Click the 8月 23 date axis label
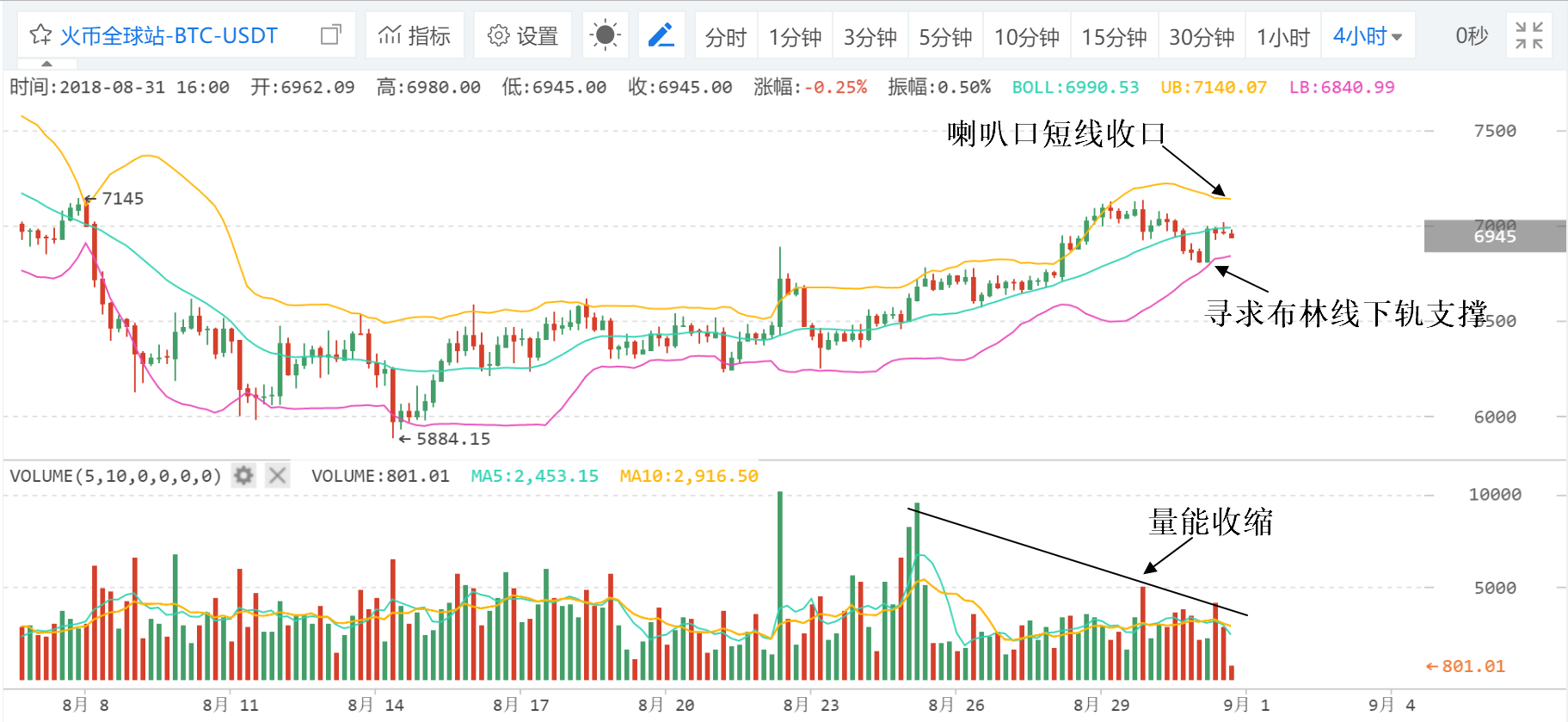 [810, 705]
